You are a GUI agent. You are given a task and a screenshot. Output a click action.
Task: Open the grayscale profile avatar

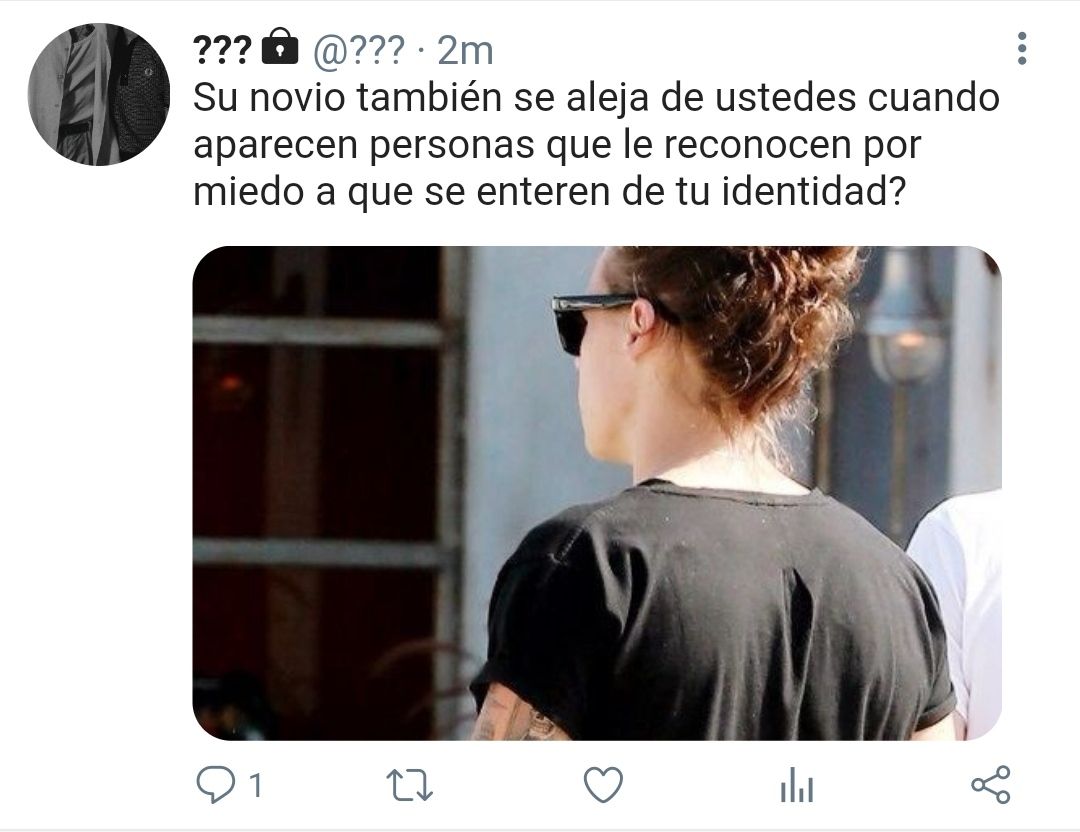pyautogui.click(x=98, y=94)
